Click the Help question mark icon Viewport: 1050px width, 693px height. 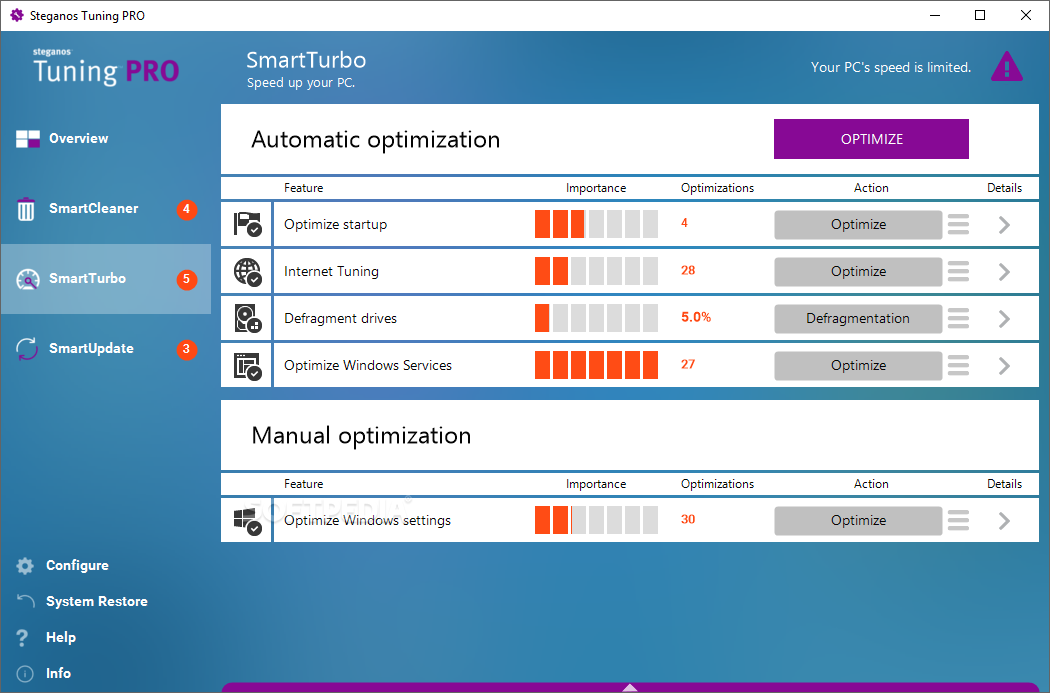pos(22,637)
